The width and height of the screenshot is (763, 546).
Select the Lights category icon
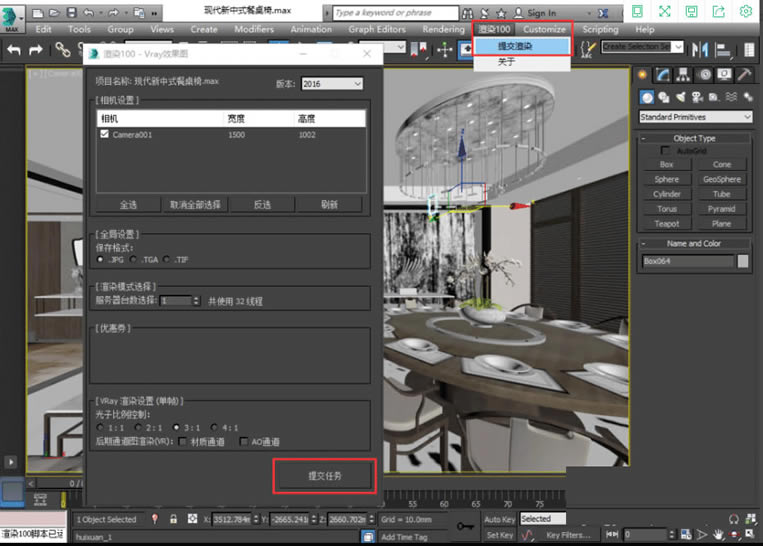[x=680, y=97]
